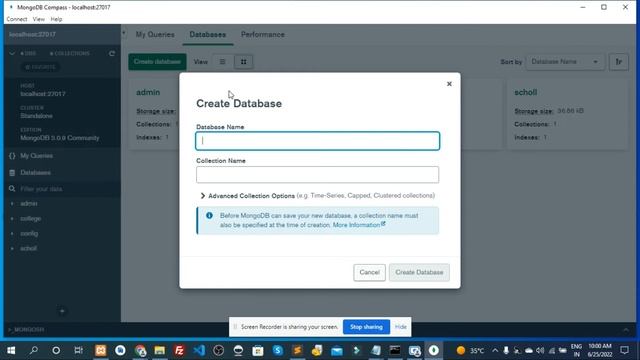Toggle the sort order icon button
Viewport: 640px width, 360px height.
point(619,62)
